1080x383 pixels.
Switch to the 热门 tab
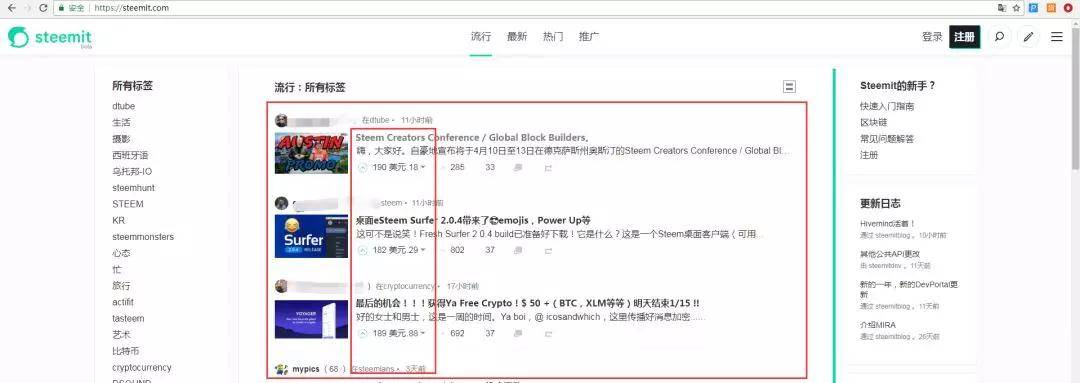coord(553,37)
